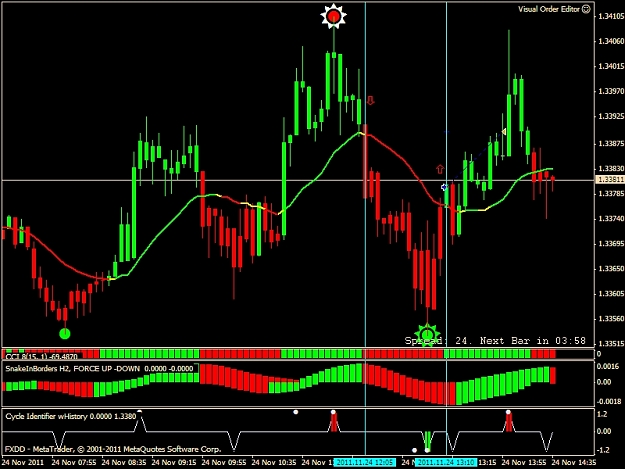Click the 24 Nov 14:35 time axis label

click(x=574, y=463)
